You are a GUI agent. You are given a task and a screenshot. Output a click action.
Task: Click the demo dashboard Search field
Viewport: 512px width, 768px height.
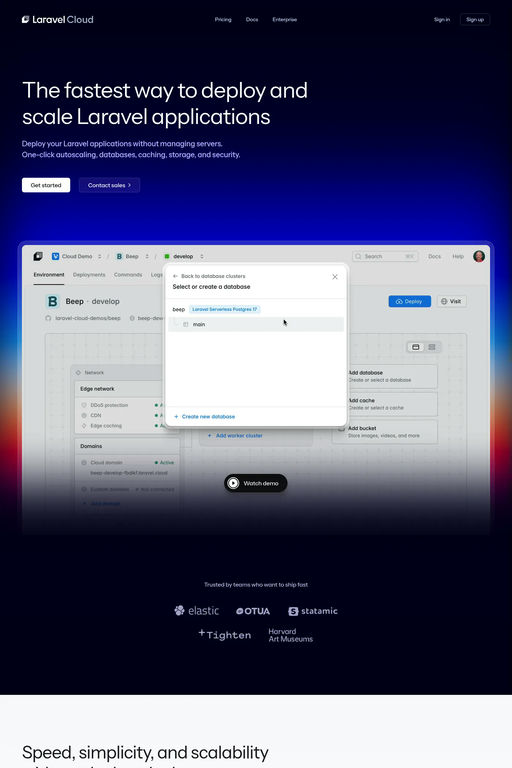[385, 256]
